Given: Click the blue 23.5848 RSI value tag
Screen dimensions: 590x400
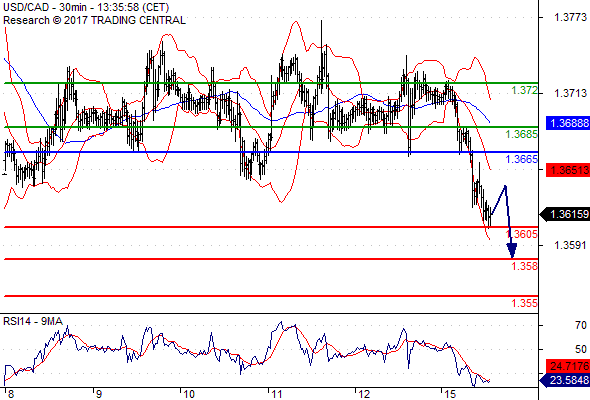Looking at the screenshot, I should (x=565, y=380).
